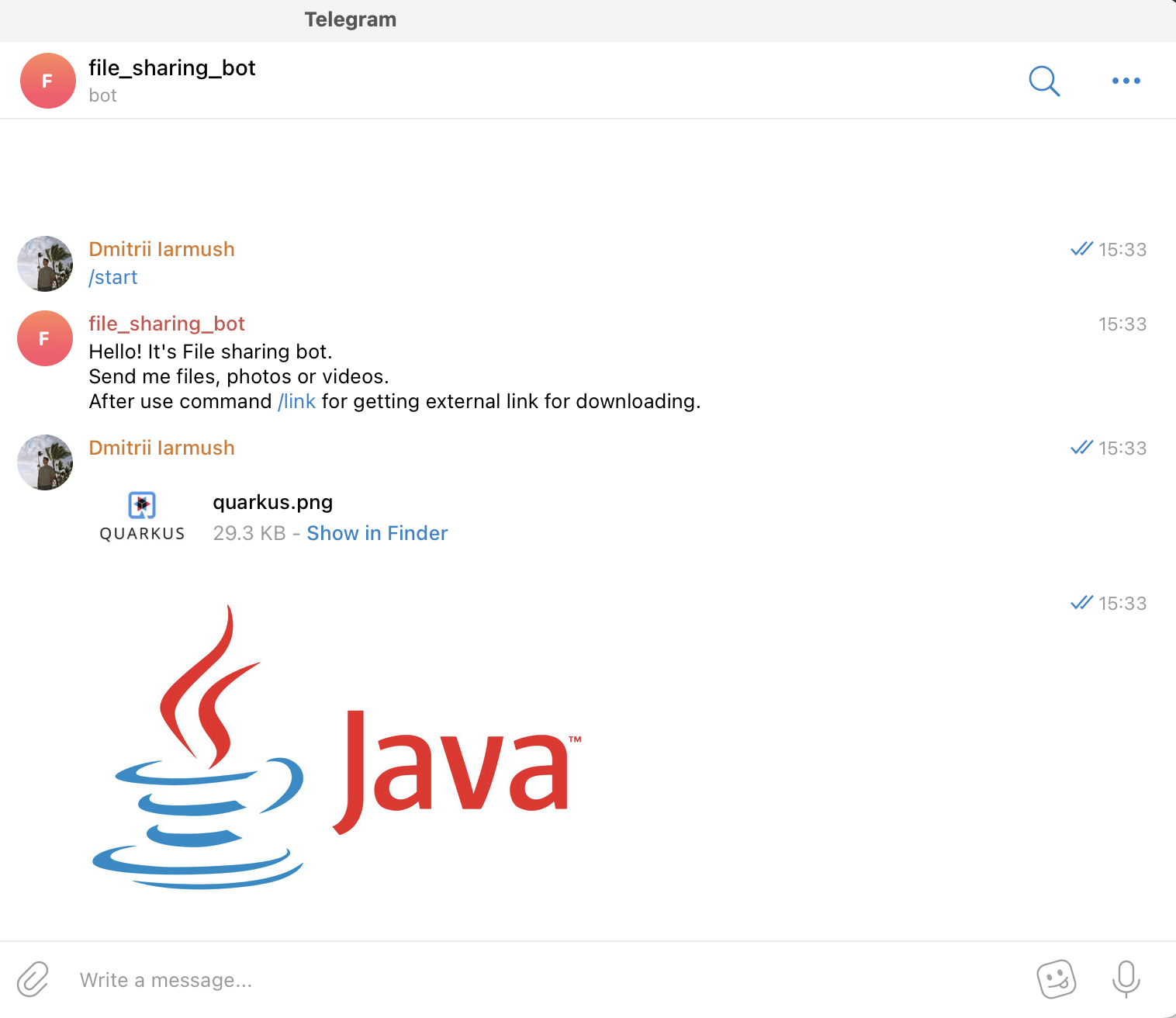Click the paperclip attach file icon
The image size is (1176, 1018).
pos(33,979)
